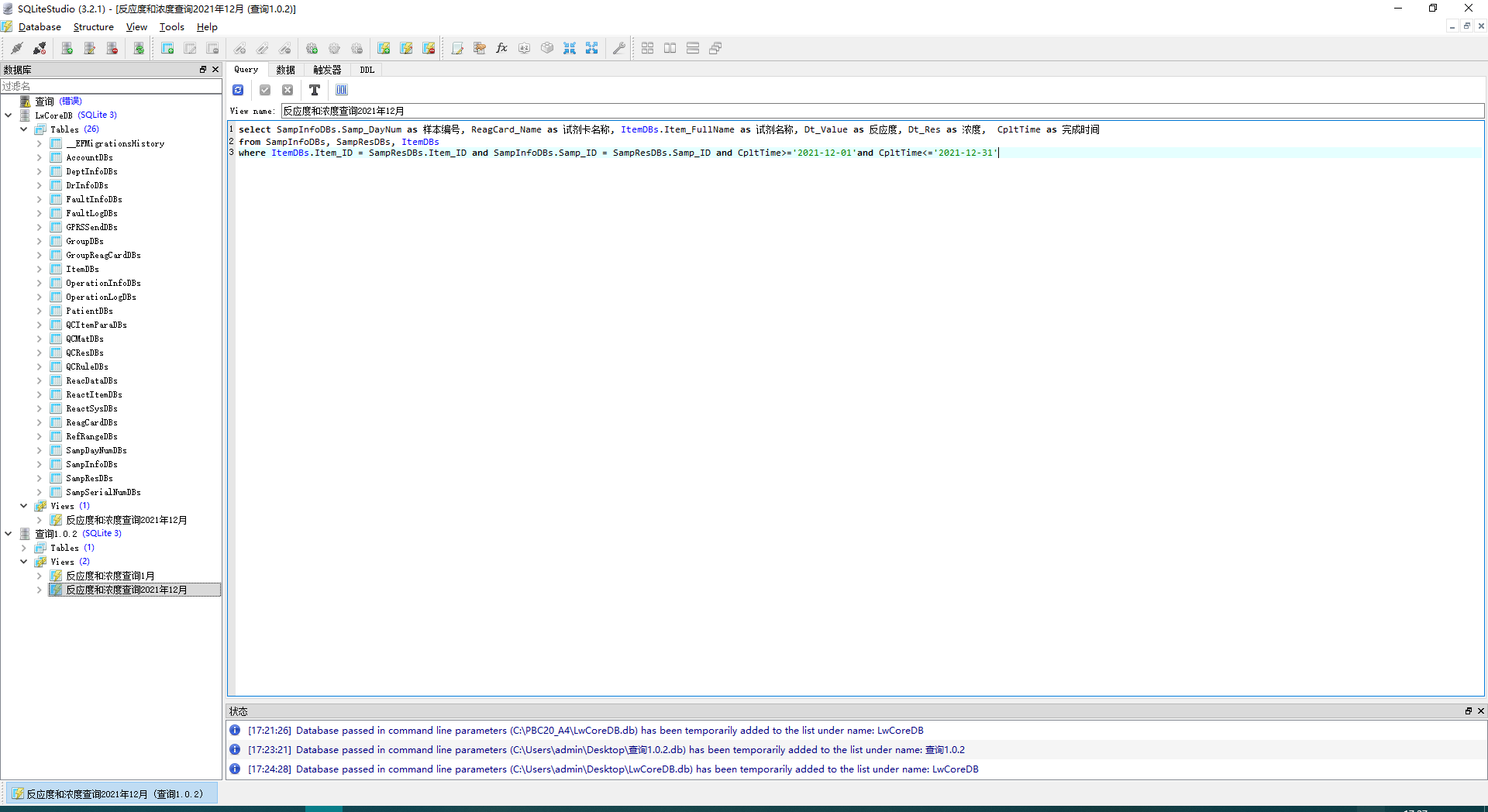Close the 数据库 panel
This screenshot has height=812, width=1488.
pyautogui.click(x=215, y=70)
